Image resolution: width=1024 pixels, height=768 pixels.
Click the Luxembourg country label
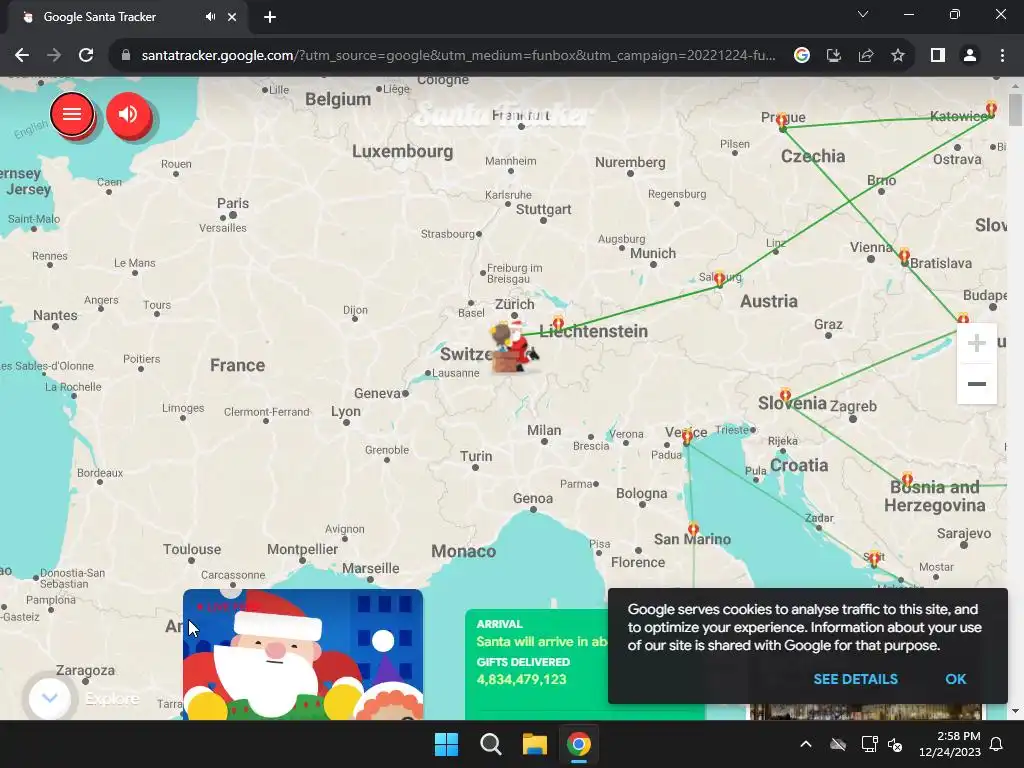coord(402,152)
